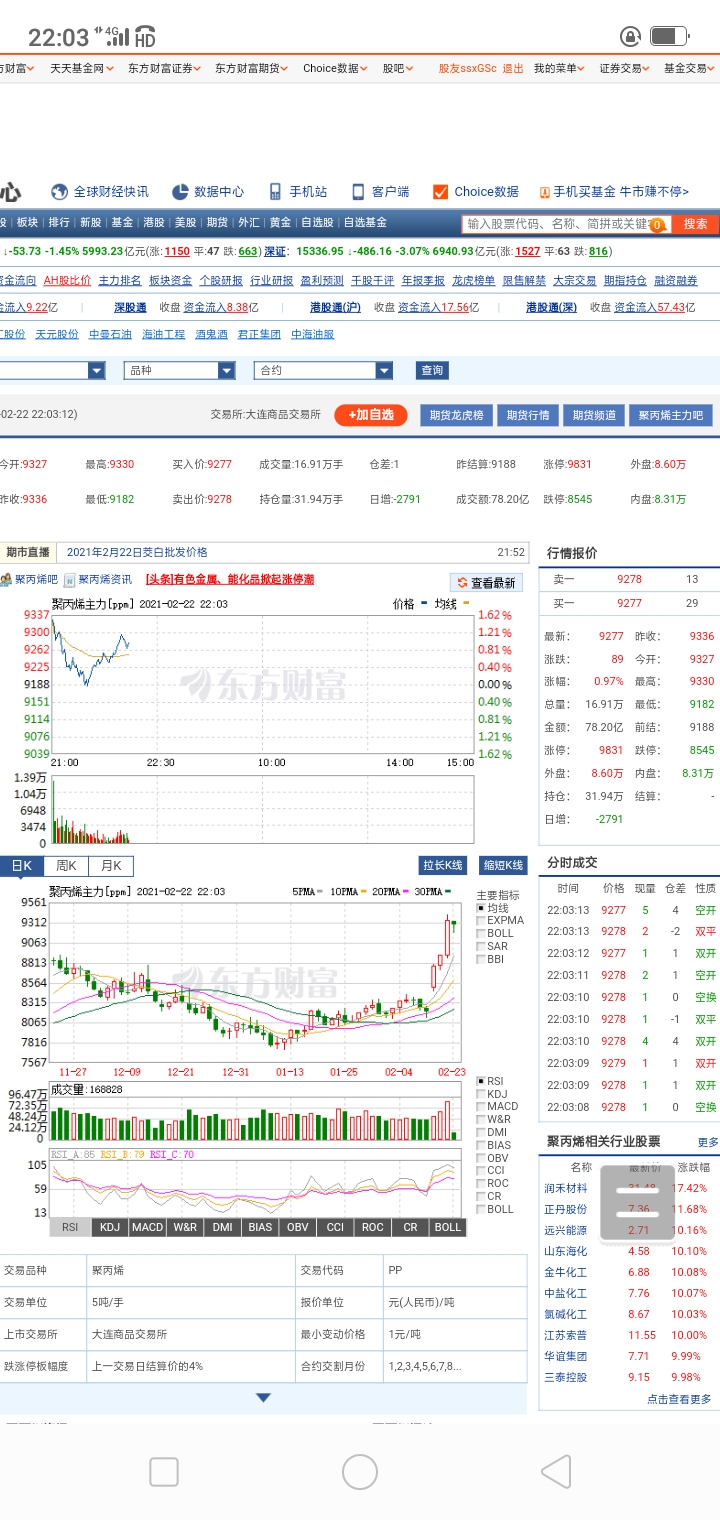Open the 合约 dropdown
This screenshot has width=720, height=1520.
coord(324,370)
